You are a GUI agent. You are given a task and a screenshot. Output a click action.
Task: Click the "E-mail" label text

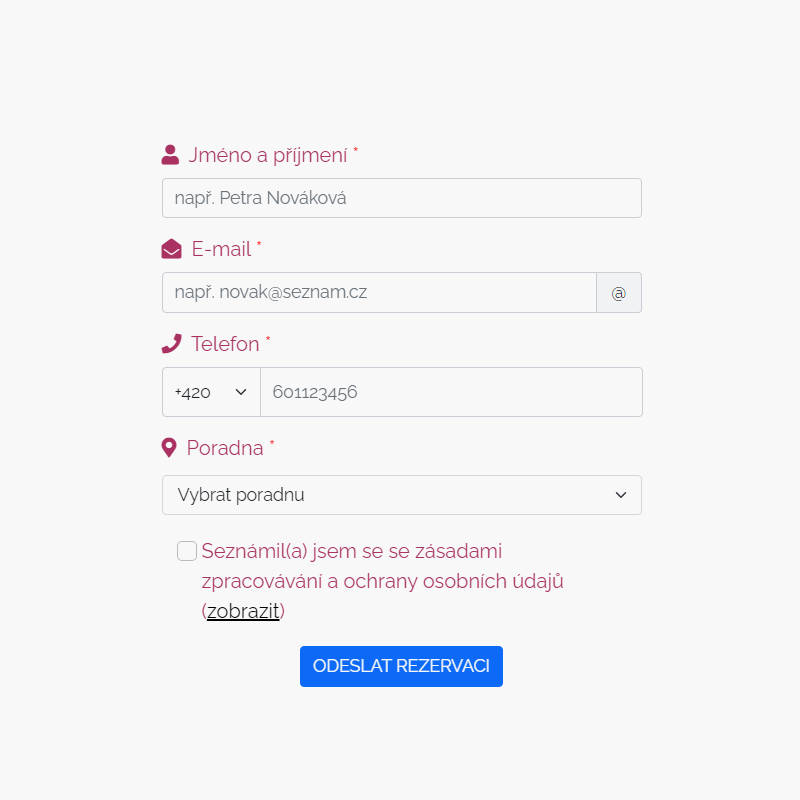(x=221, y=249)
